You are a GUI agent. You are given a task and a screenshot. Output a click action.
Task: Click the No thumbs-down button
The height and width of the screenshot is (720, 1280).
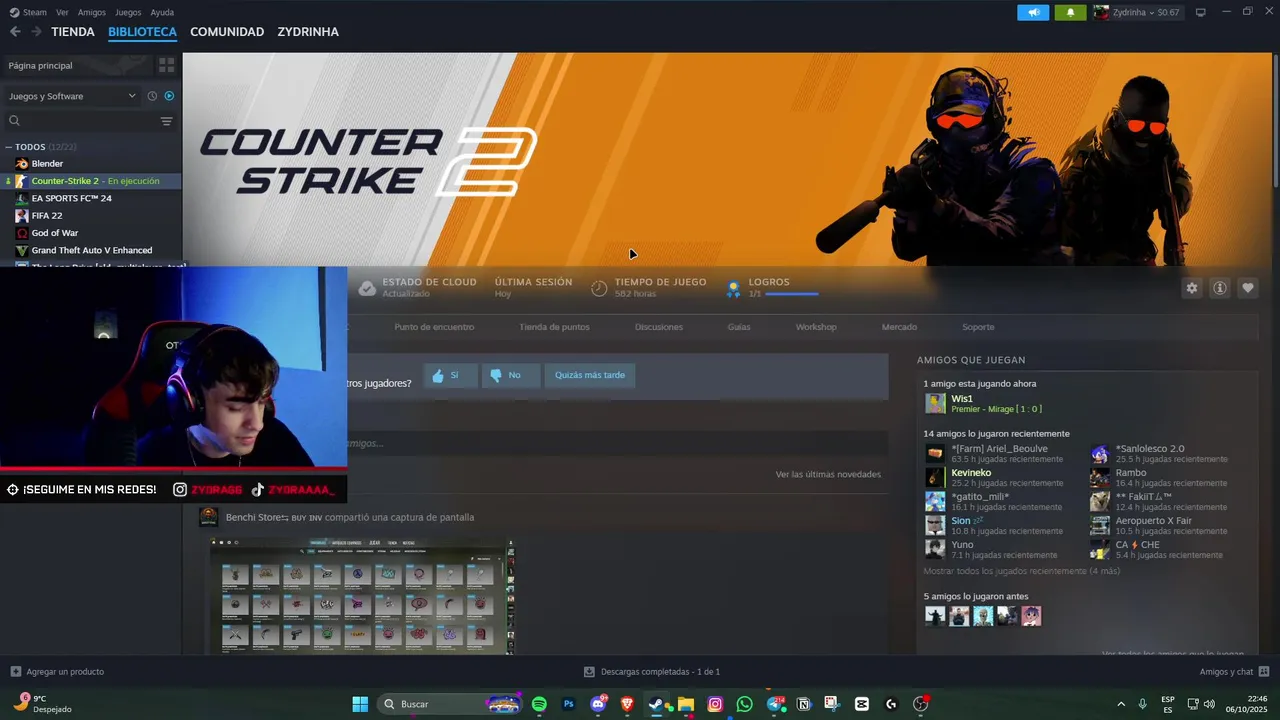click(x=511, y=375)
